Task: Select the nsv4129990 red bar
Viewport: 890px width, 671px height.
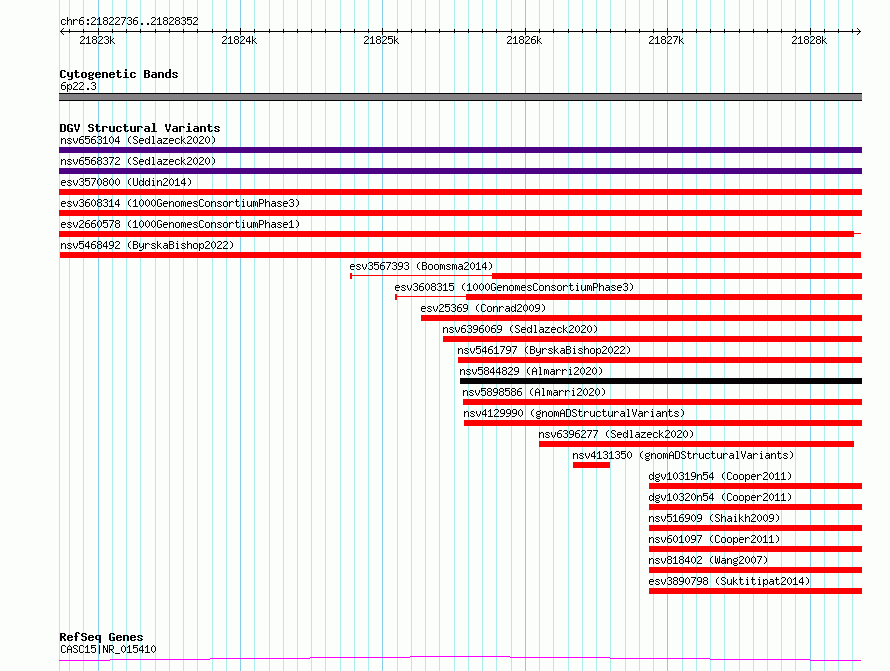Action: (x=663, y=423)
